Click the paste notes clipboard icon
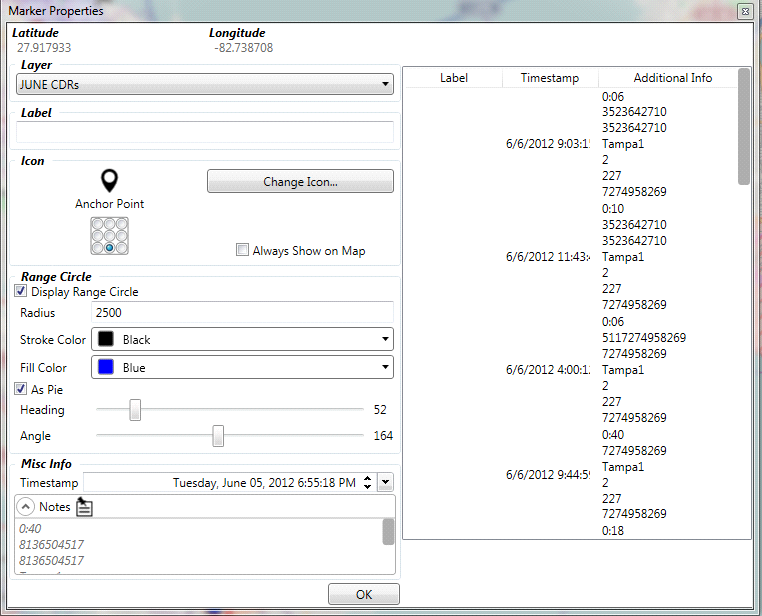This screenshot has width=762, height=616. coord(85,507)
